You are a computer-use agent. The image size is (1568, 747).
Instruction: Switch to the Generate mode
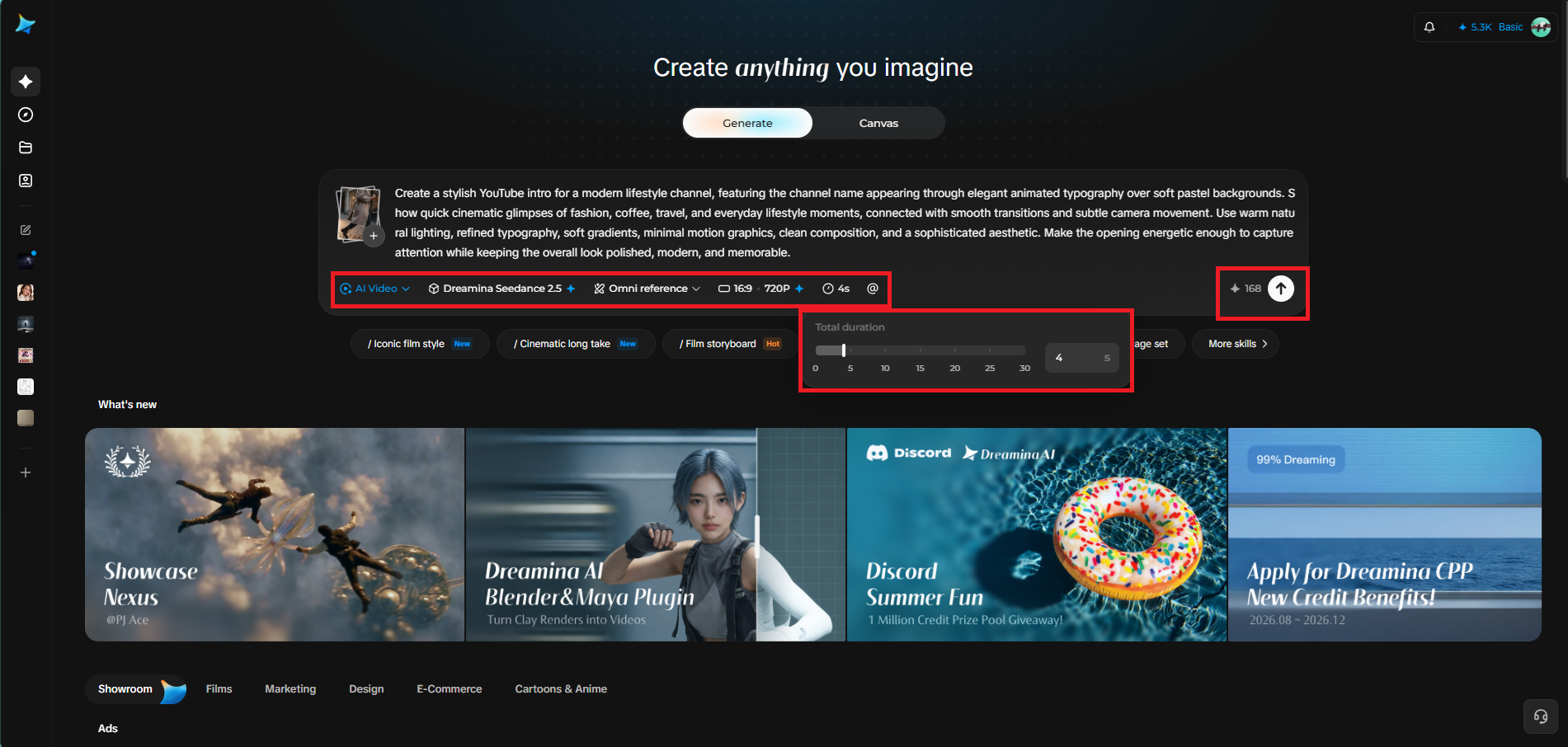tap(747, 123)
